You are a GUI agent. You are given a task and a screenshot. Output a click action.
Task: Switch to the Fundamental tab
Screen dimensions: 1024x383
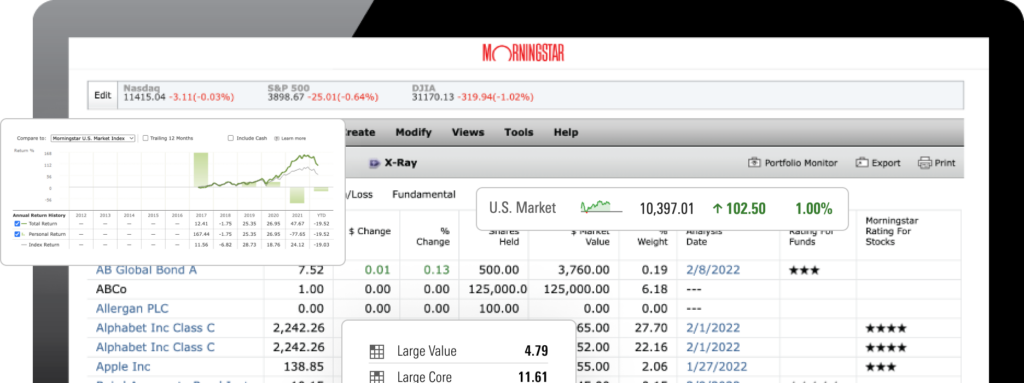tap(424, 194)
